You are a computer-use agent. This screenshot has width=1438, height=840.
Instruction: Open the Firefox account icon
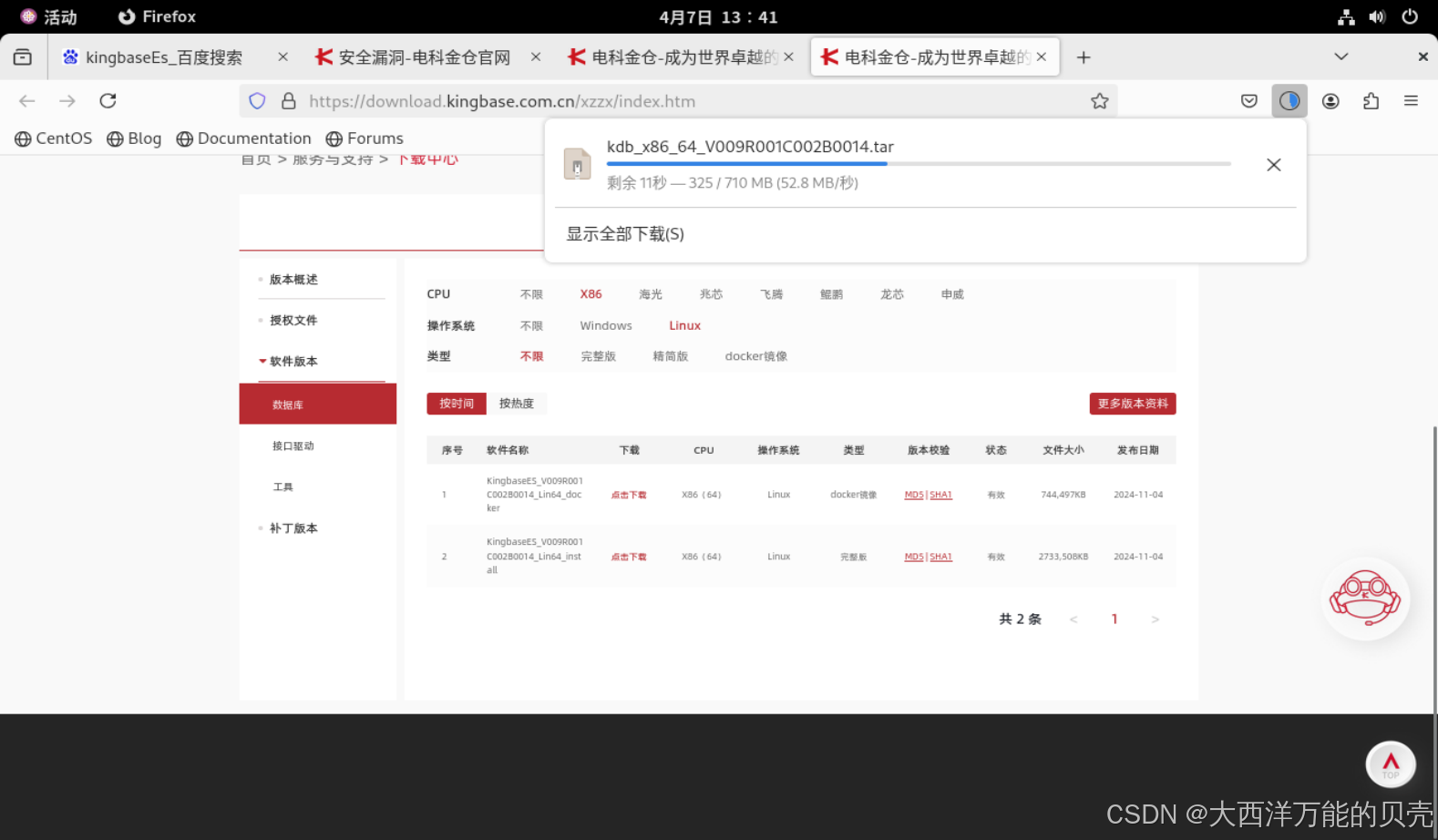tap(1330, 101)
